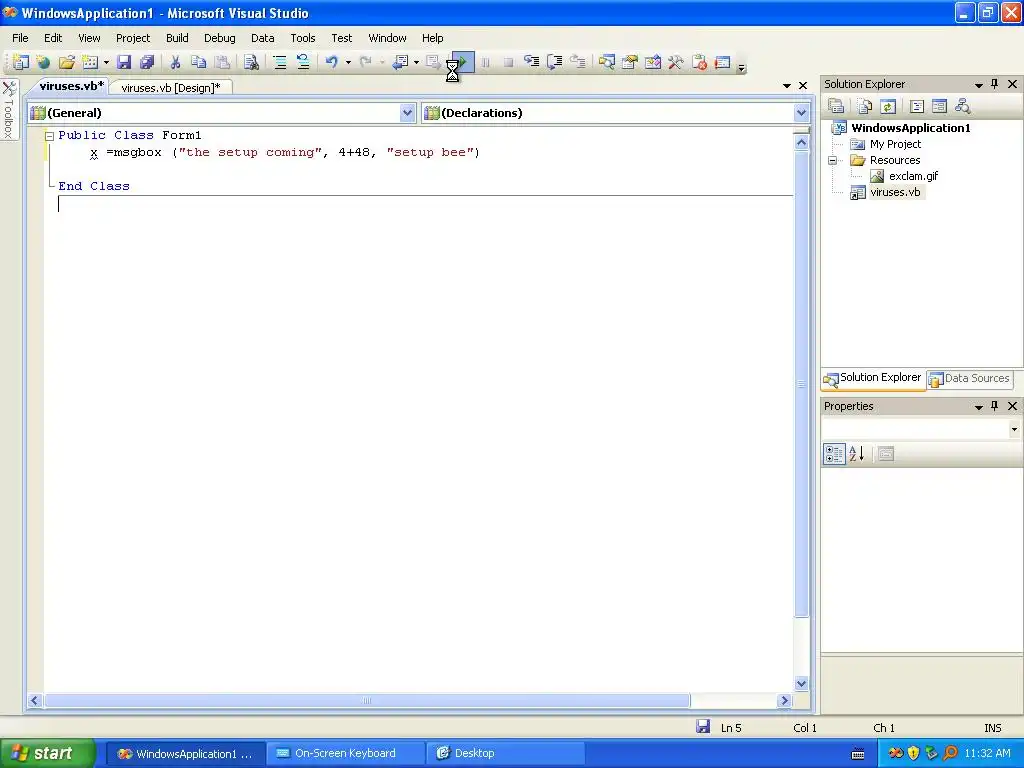Screen dimensions: 1024x768
Task: Click the Find in Files toolbar icon
Action: [251, 62]
